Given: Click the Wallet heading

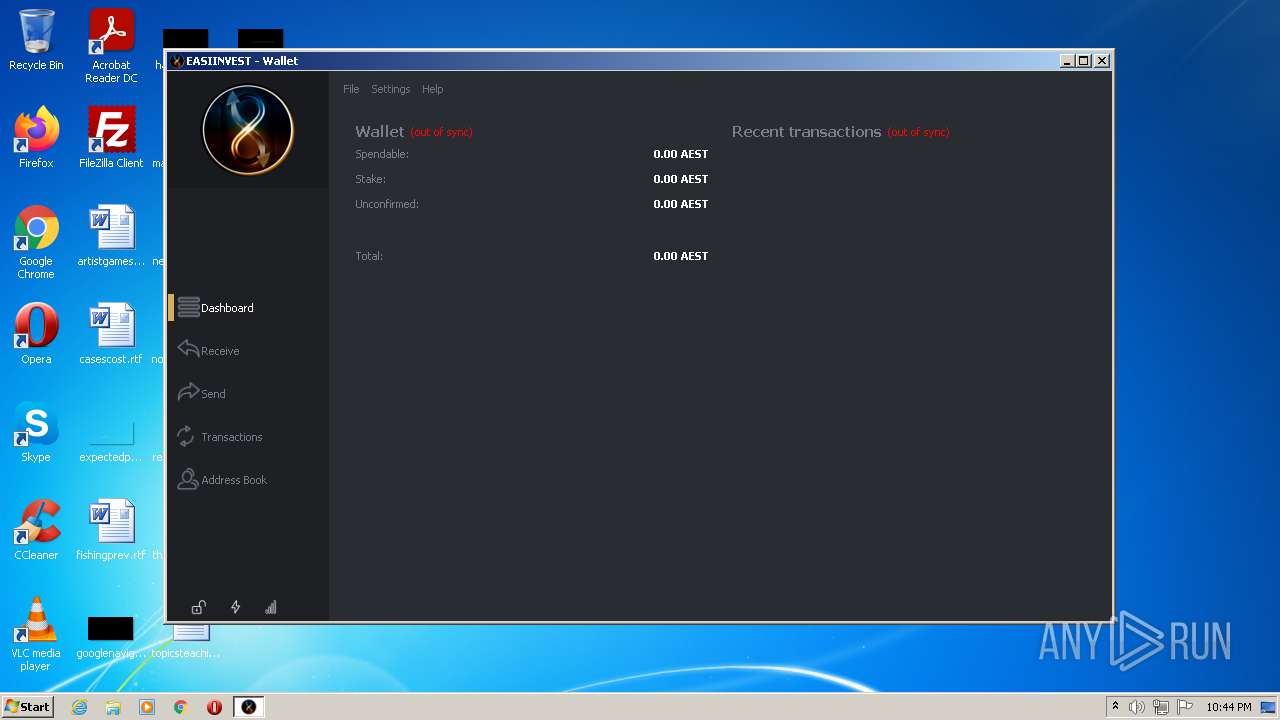Looking at the screenshot, I should 380,132.
